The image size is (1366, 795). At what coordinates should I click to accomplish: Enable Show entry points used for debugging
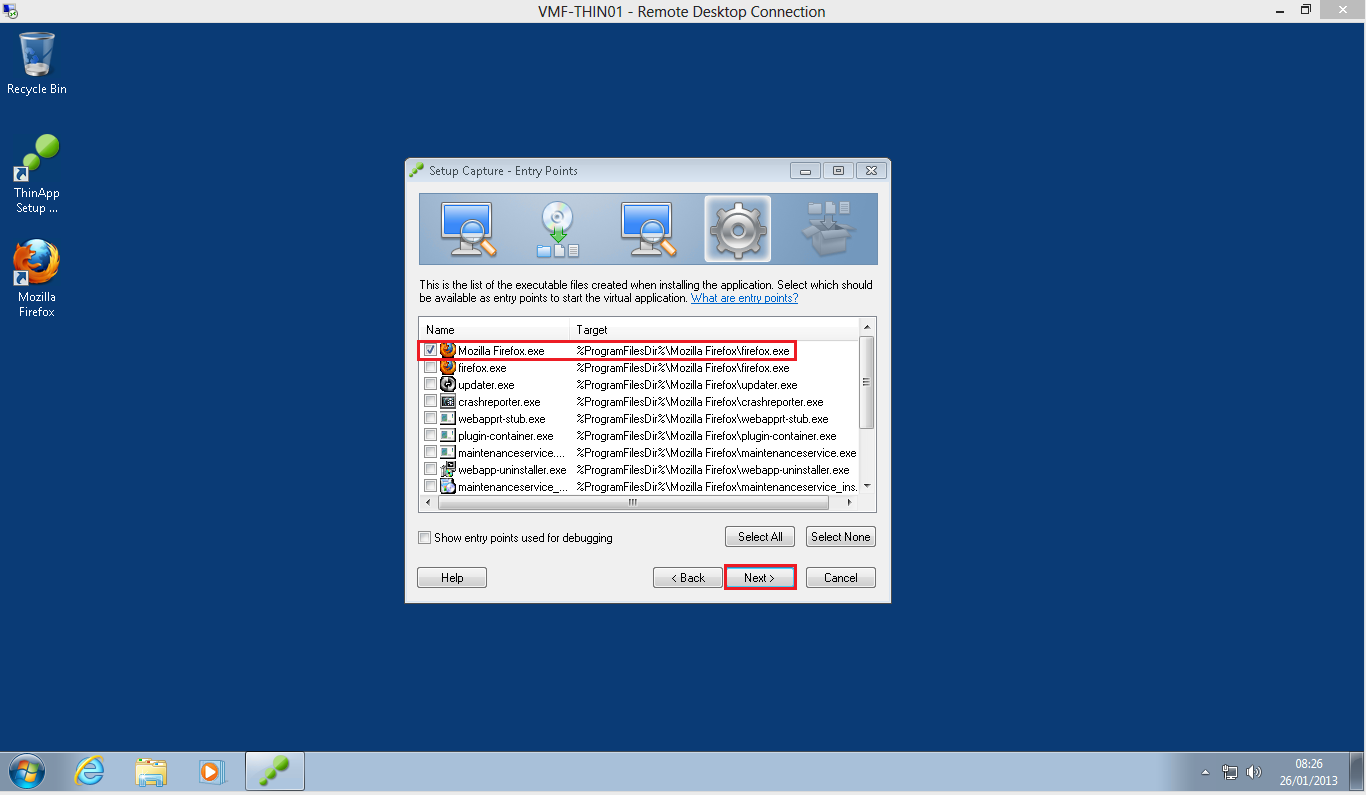click(425, 538)
